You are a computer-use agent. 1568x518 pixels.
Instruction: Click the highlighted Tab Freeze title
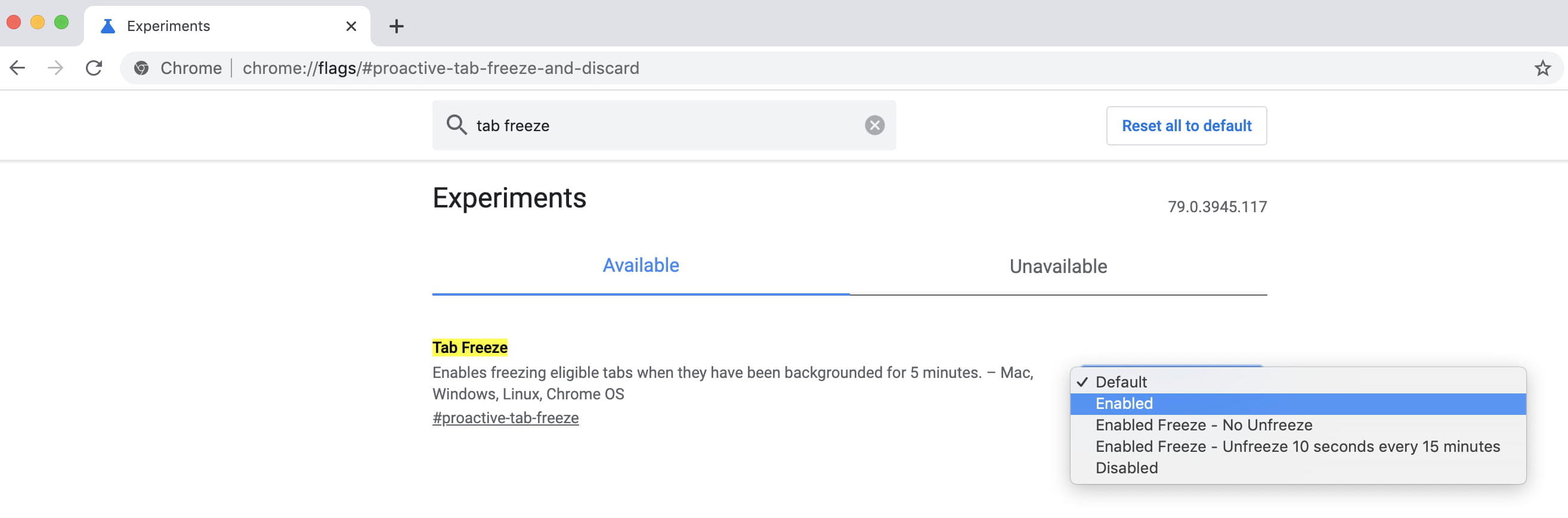(x=469, y=347)
